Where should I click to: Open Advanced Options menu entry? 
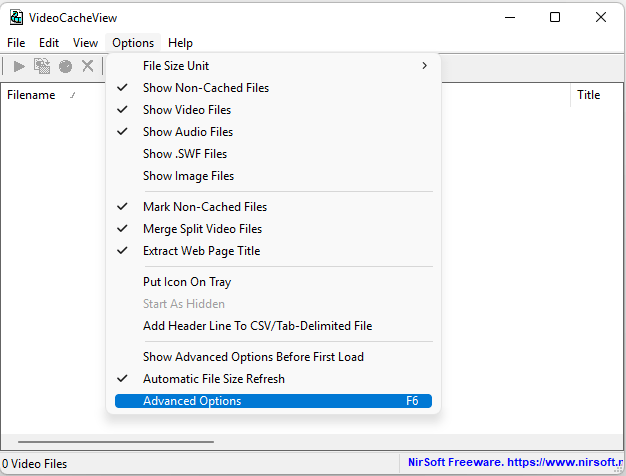point(273,401)
